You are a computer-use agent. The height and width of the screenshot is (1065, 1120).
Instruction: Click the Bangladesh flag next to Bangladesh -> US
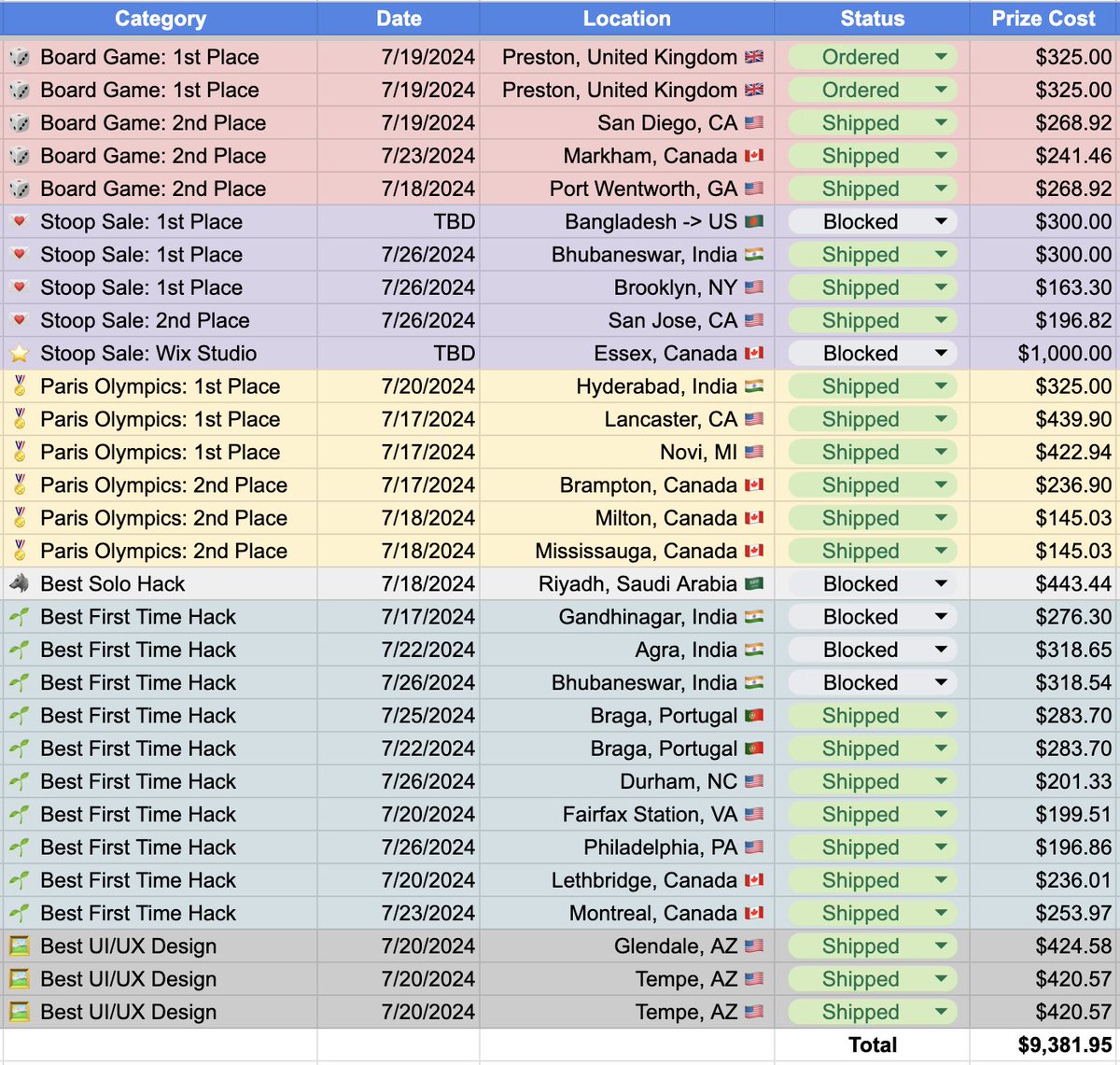[754, 222]
